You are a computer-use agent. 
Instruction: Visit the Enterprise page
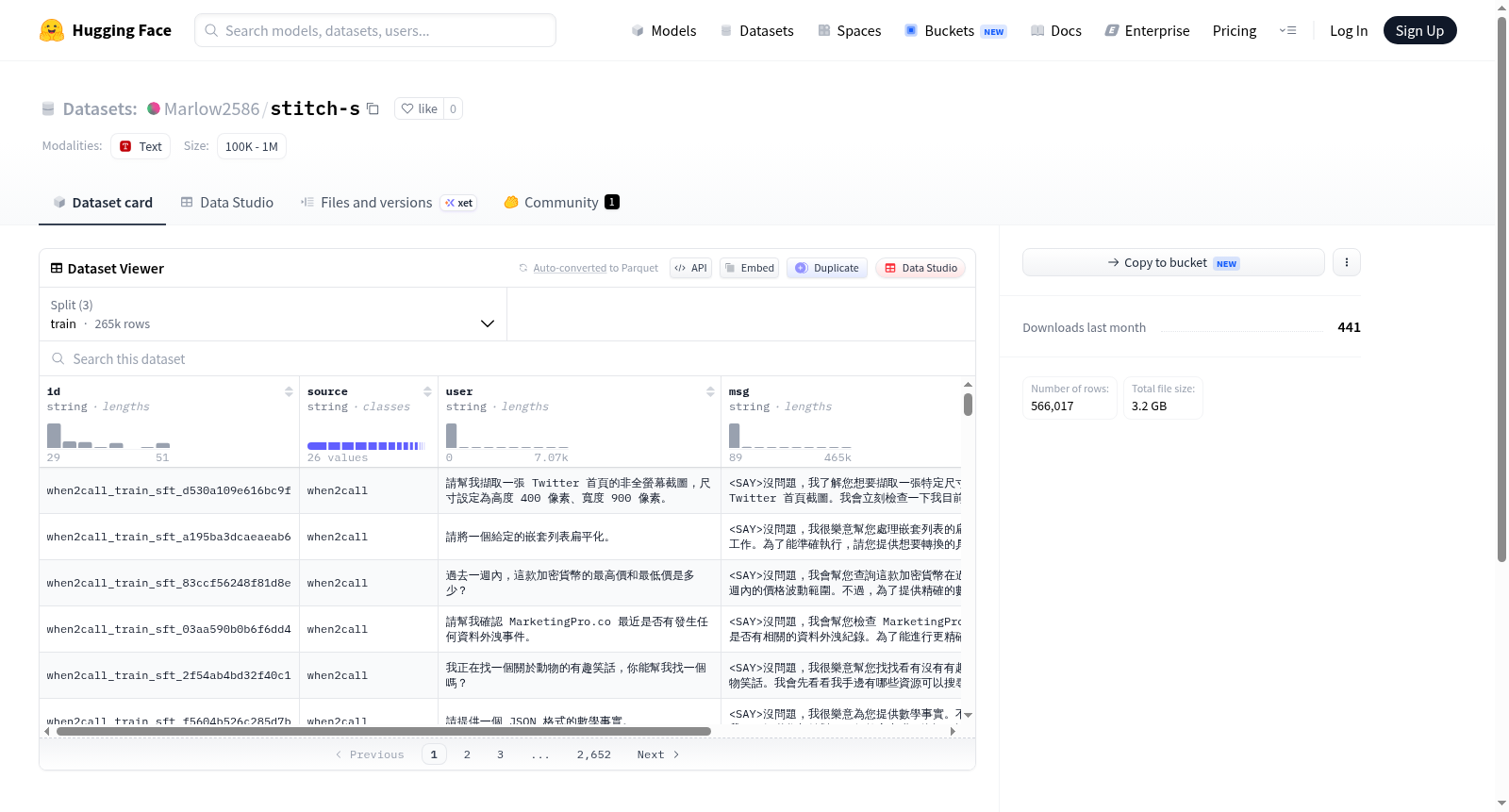pyautogui.click(x=1147, y=30)
